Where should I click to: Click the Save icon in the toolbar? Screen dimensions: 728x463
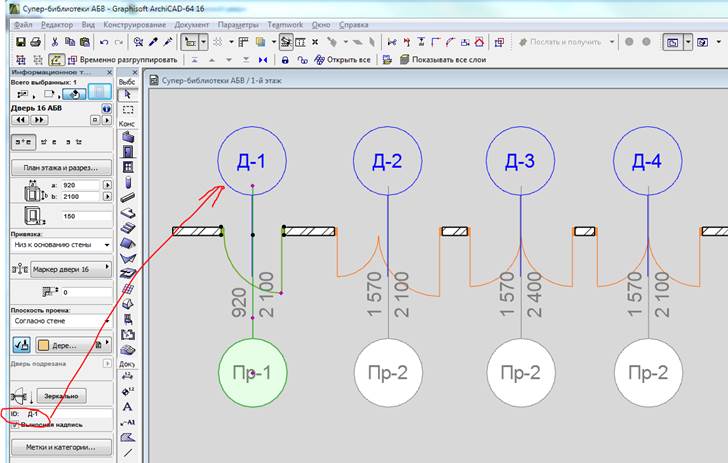[19, 43]
